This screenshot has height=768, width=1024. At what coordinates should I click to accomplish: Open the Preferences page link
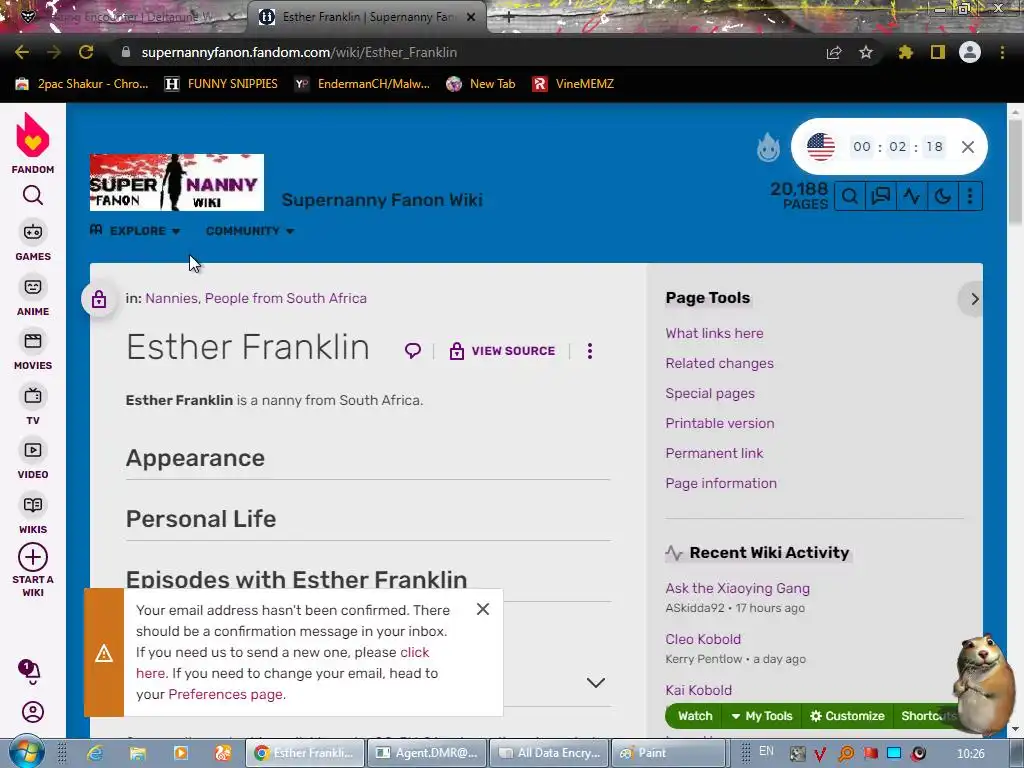pos(225,694)
